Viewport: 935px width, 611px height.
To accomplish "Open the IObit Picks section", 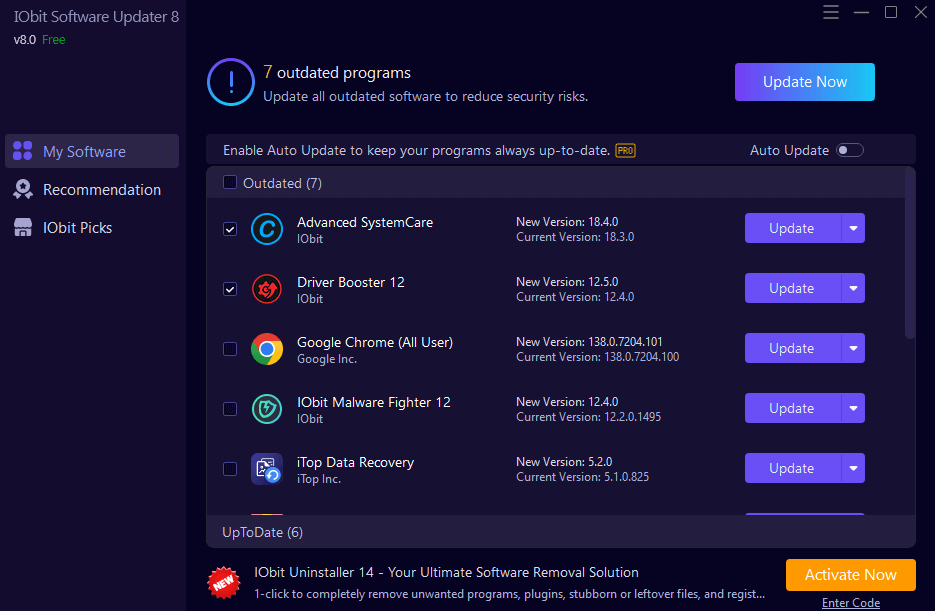I will point(84,227).
